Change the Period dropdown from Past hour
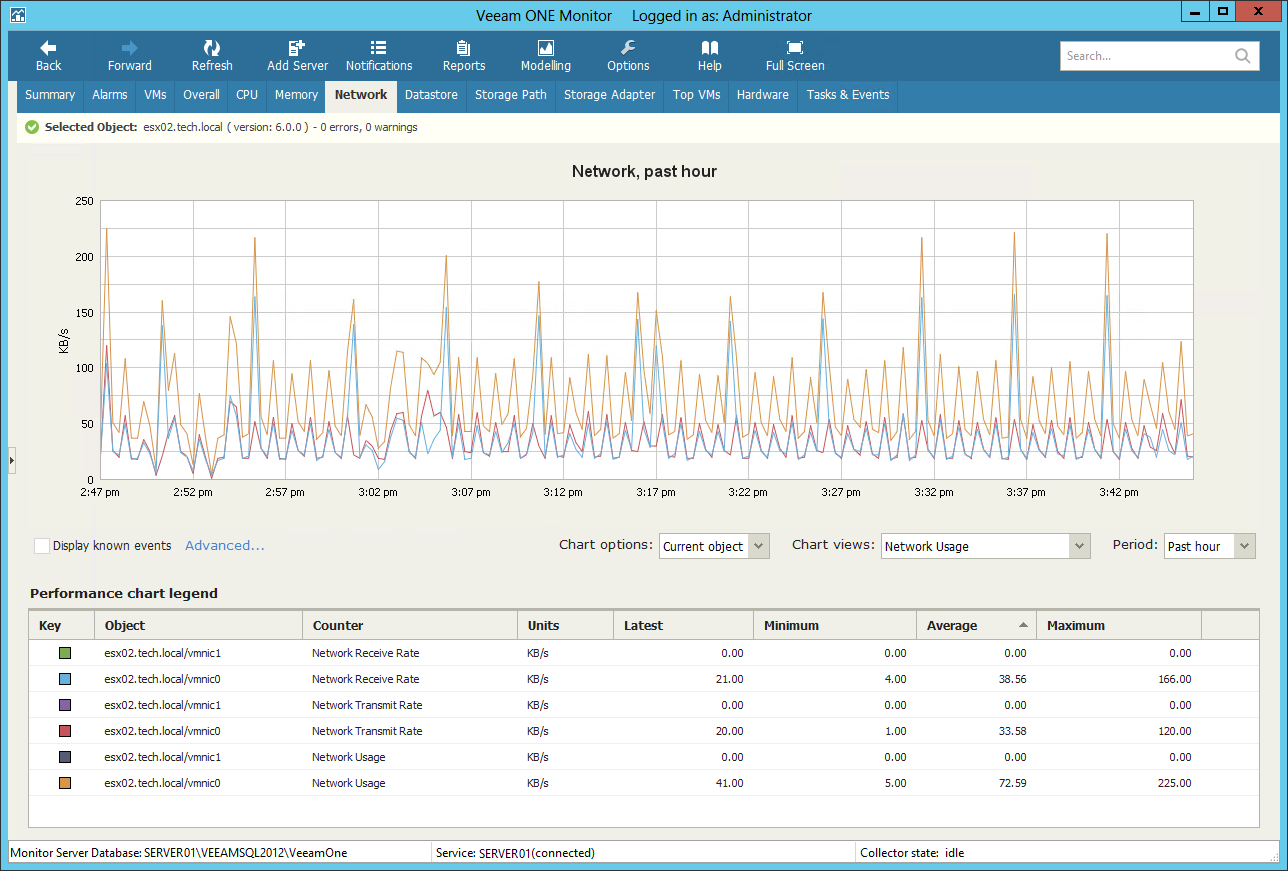 coord(1244,546)
